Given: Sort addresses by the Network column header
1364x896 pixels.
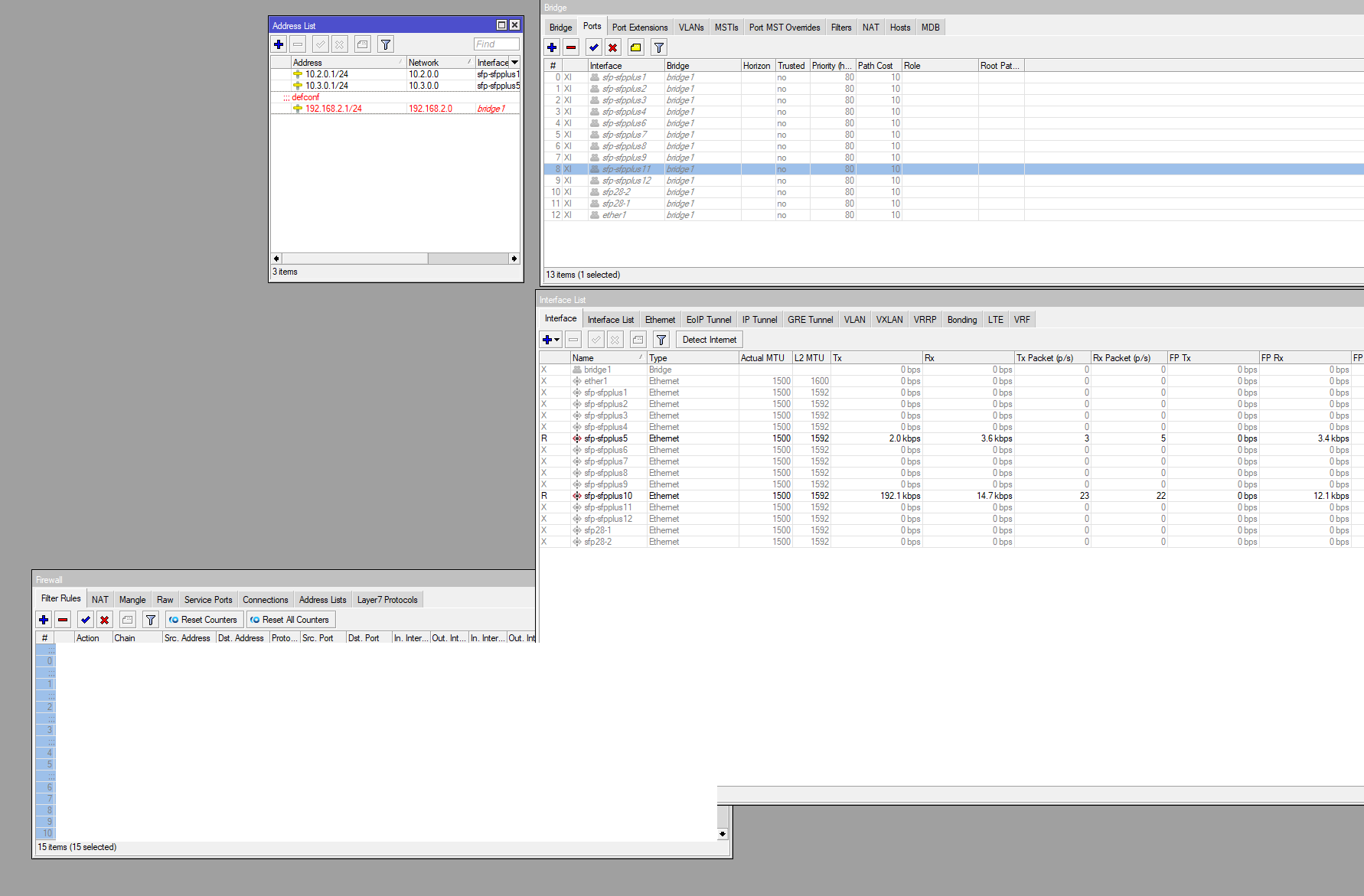Looking at the screenshot, I should click(440, 63).
